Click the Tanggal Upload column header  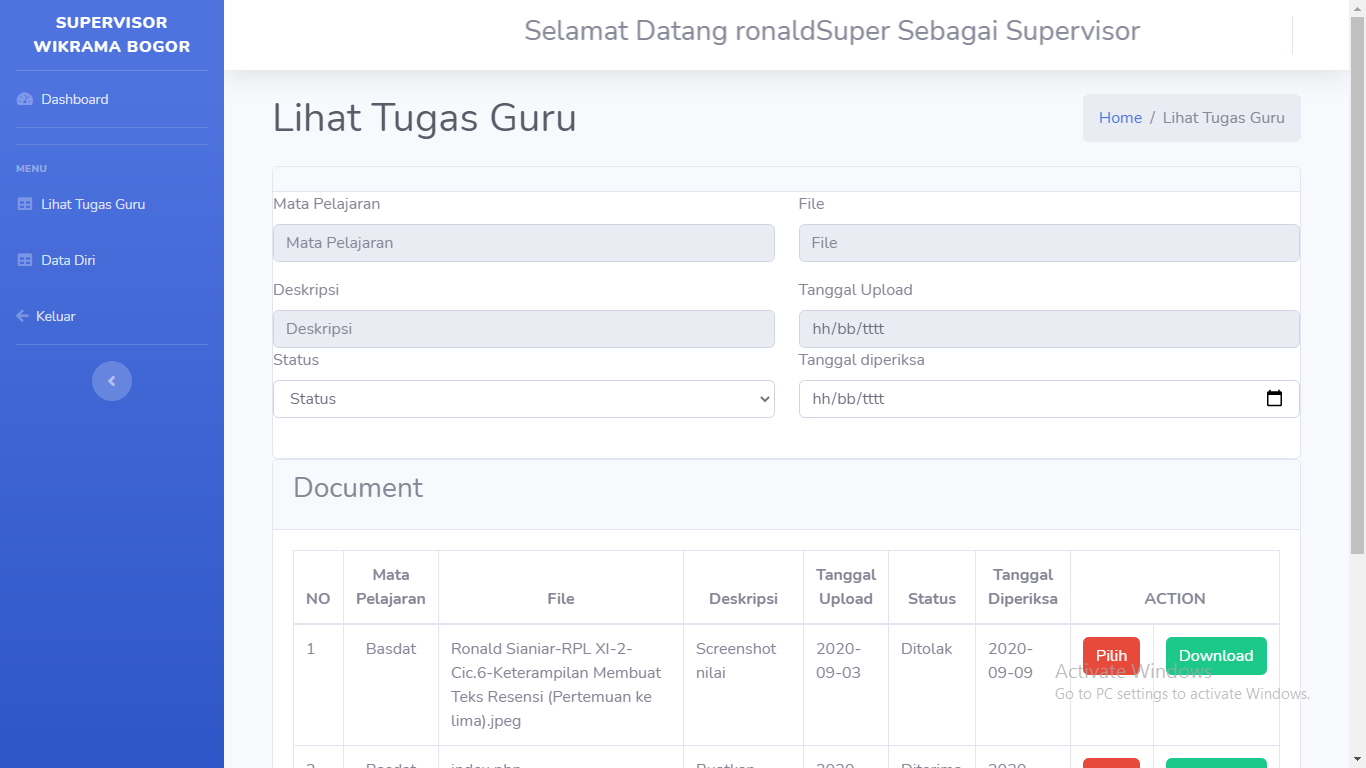(x=846, y=587)
